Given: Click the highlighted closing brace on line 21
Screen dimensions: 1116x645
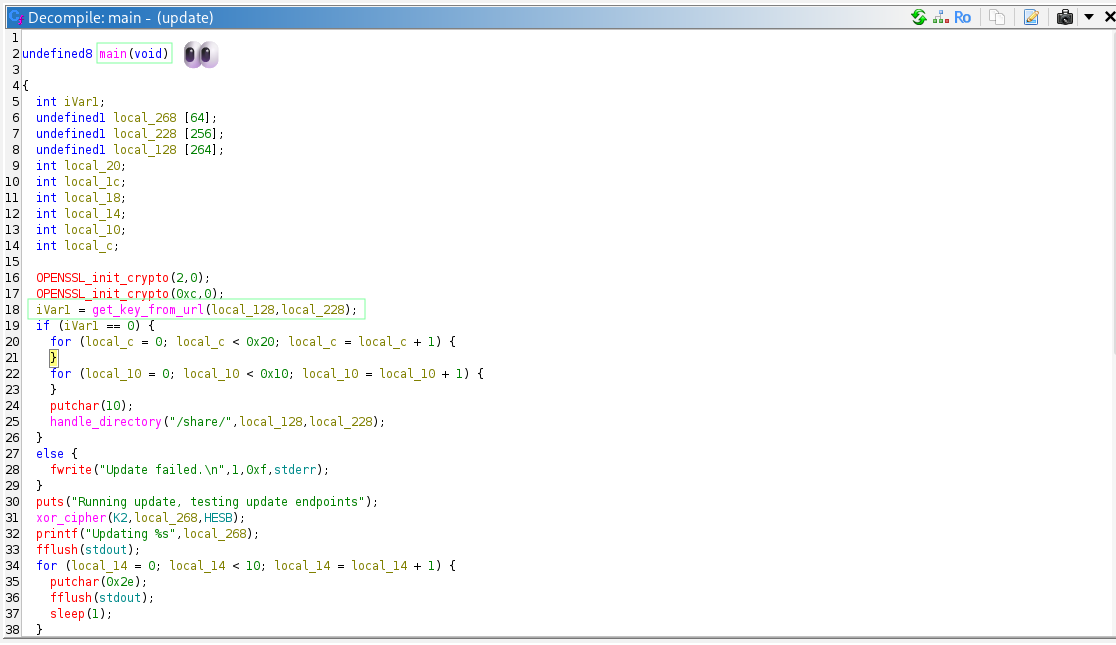Looking at the screenshot, I should coord(53,357).
